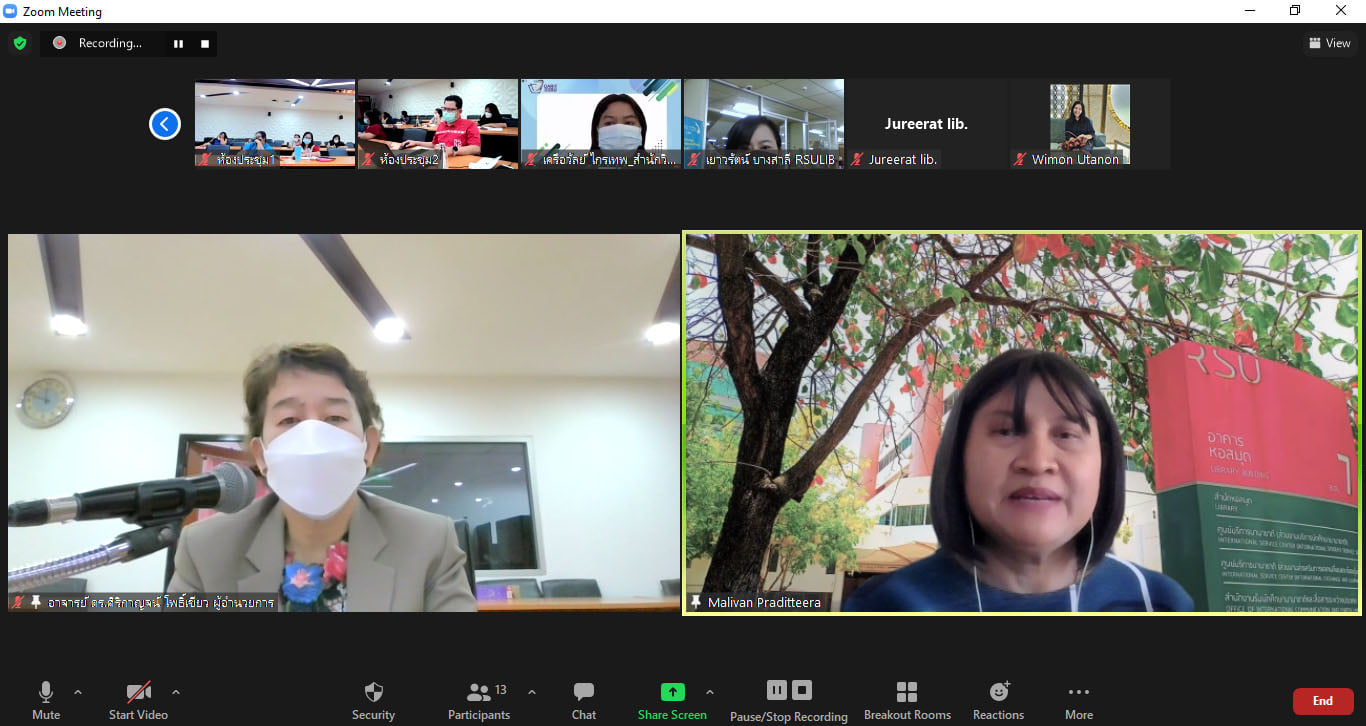
Task: Click the Malivan Praditteera name label
Action: coord(764,603)
